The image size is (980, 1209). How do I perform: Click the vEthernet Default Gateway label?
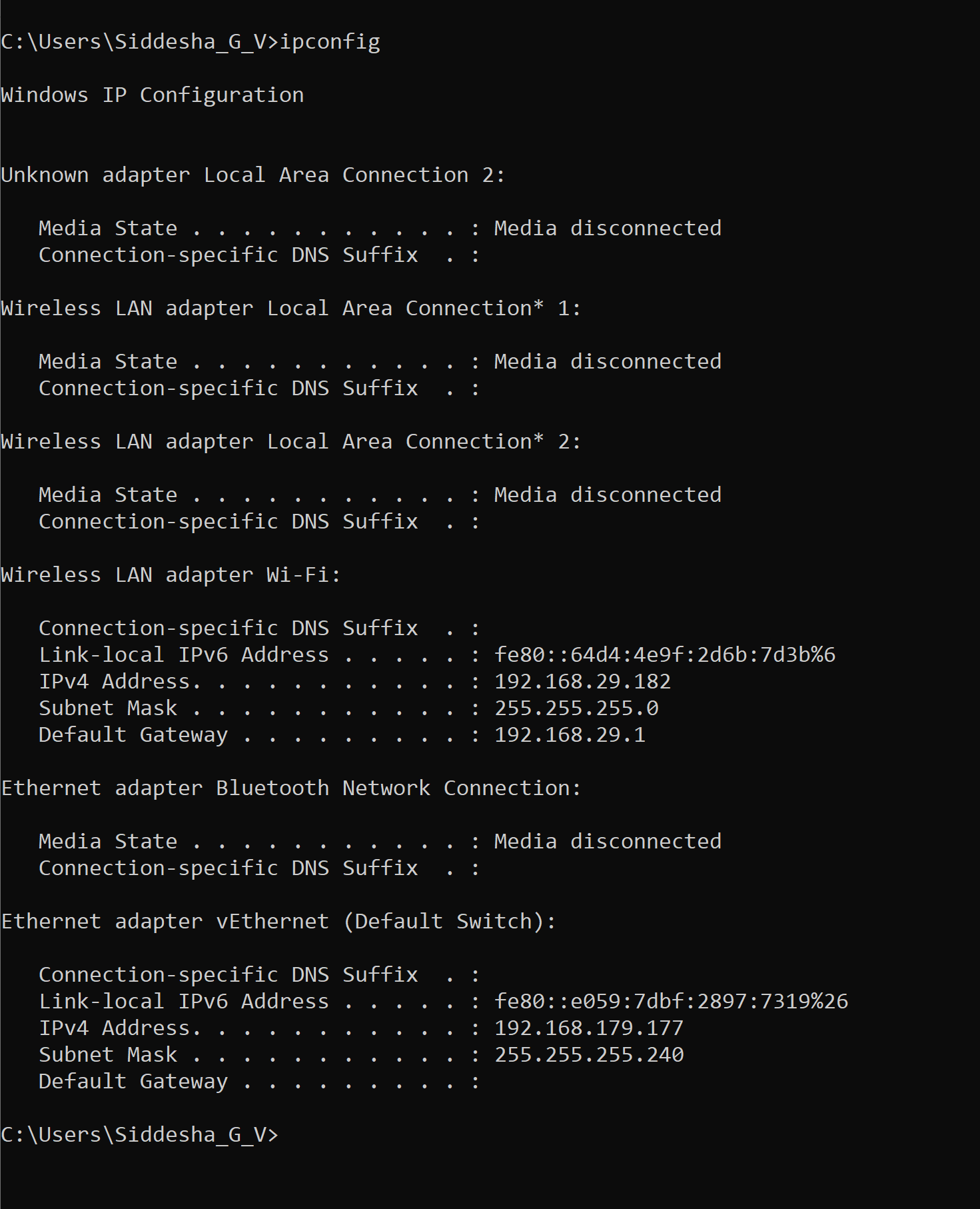(133, 1081)
